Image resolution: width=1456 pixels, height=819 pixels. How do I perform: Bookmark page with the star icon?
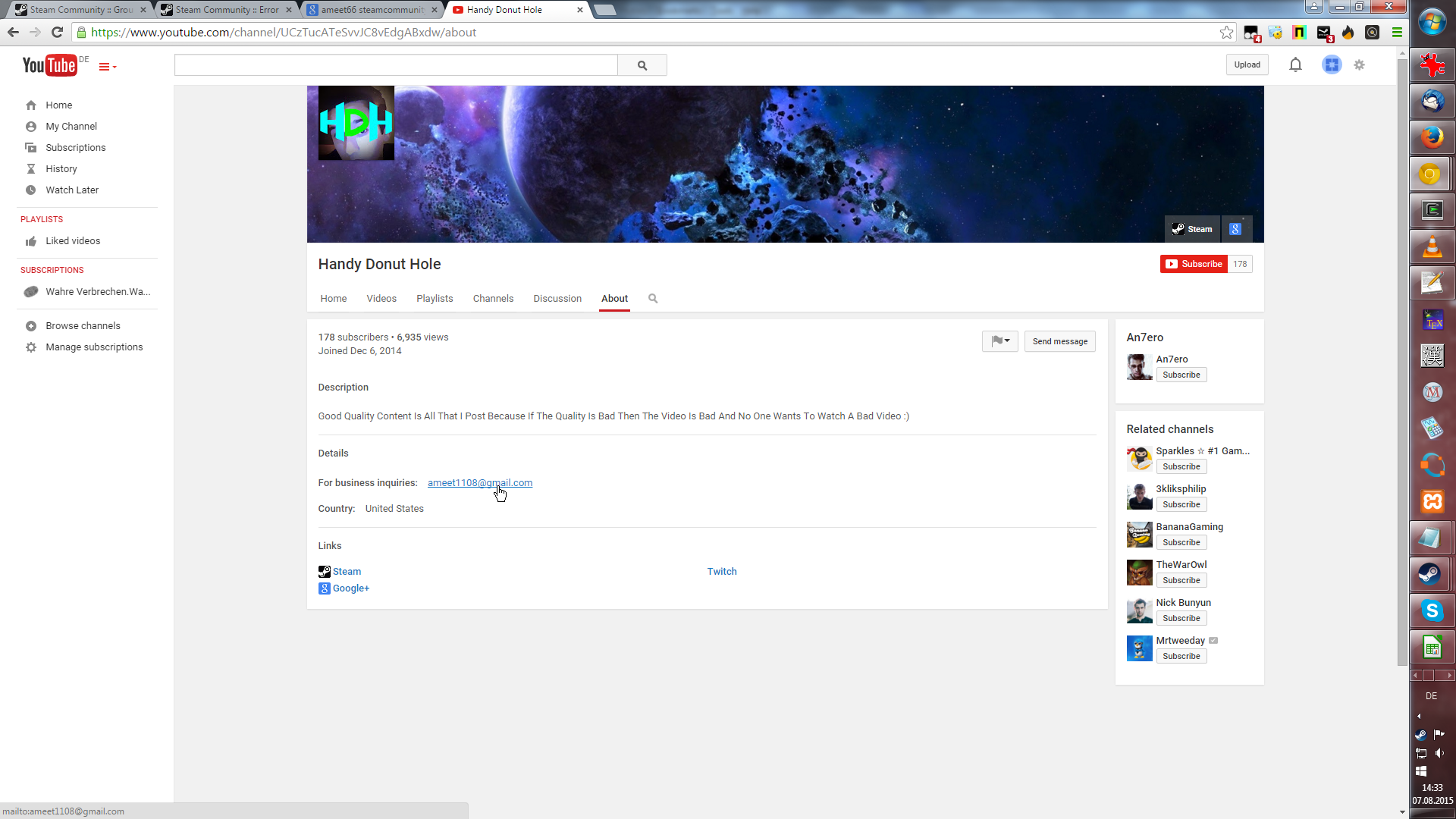1226,33
